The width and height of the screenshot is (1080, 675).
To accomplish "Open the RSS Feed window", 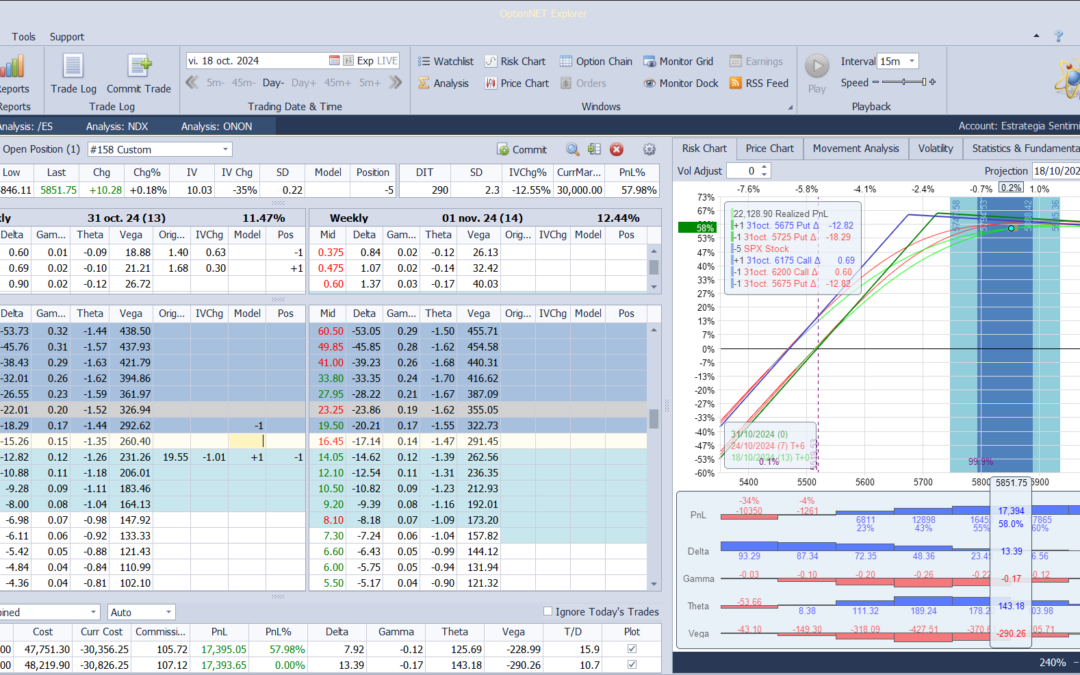I will coord(758,83).
